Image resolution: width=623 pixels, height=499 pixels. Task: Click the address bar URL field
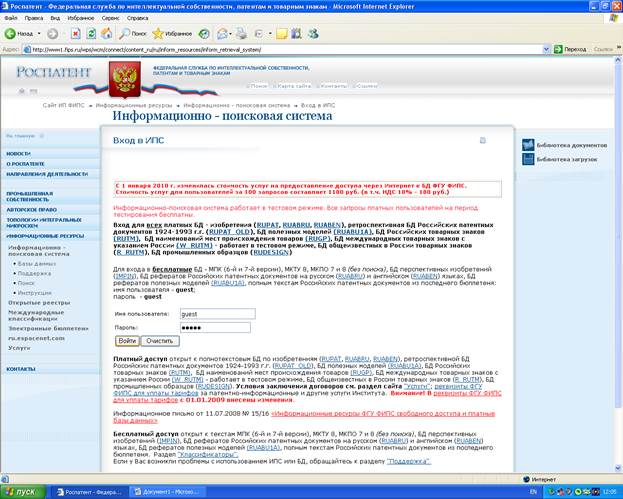(282, 50)
